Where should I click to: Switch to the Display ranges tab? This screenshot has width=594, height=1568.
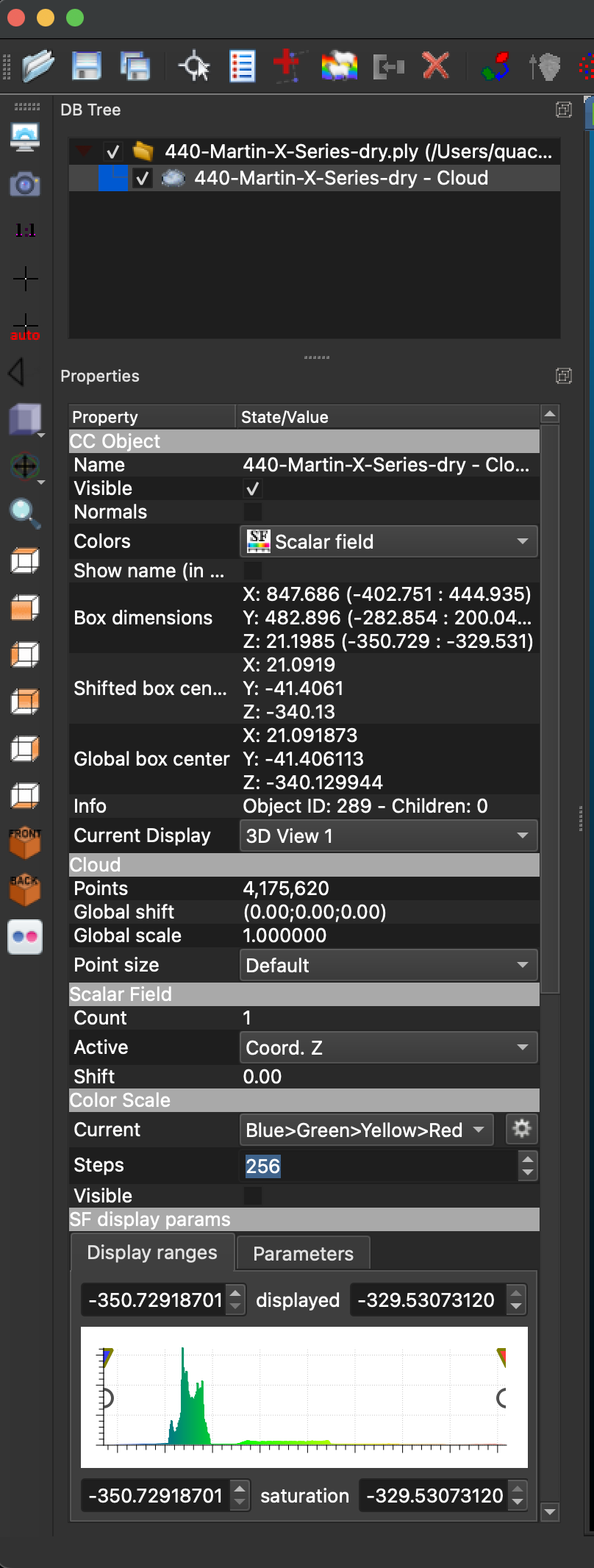point(152,1252)
